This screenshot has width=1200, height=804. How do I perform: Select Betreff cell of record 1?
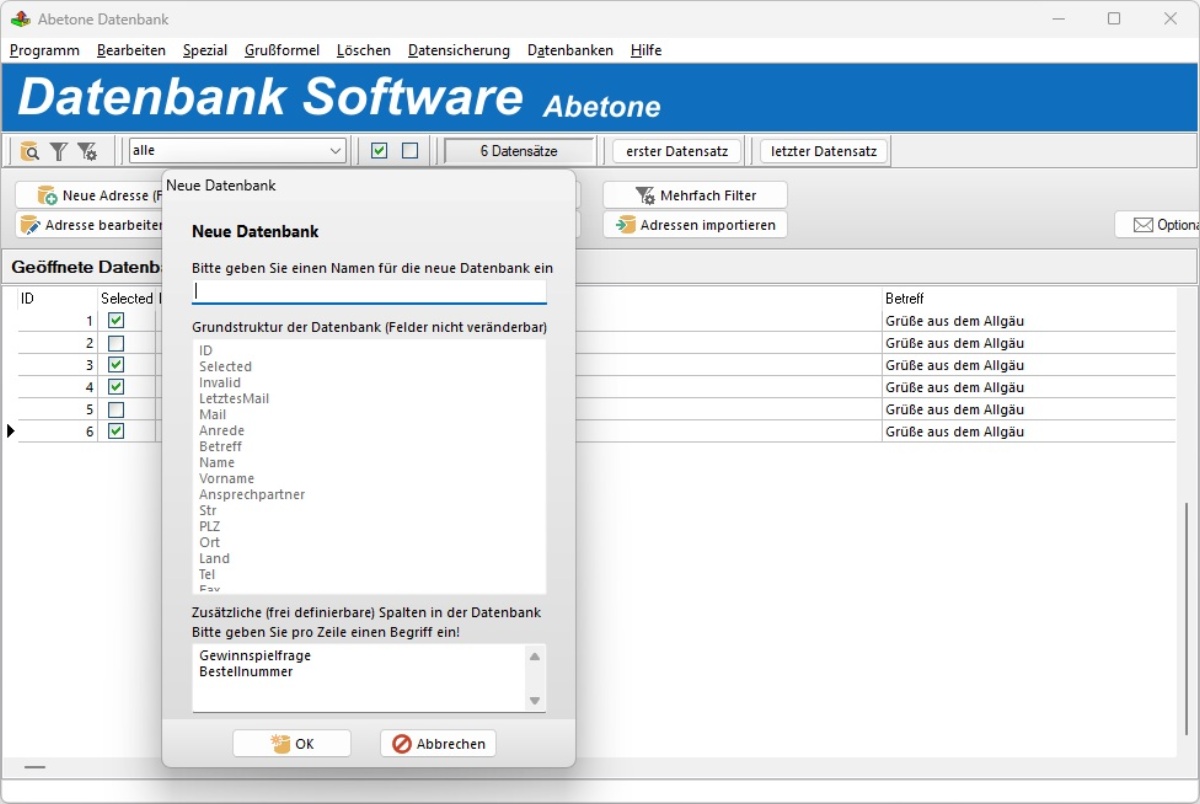pyautogui.click(x=1029, y=321)
